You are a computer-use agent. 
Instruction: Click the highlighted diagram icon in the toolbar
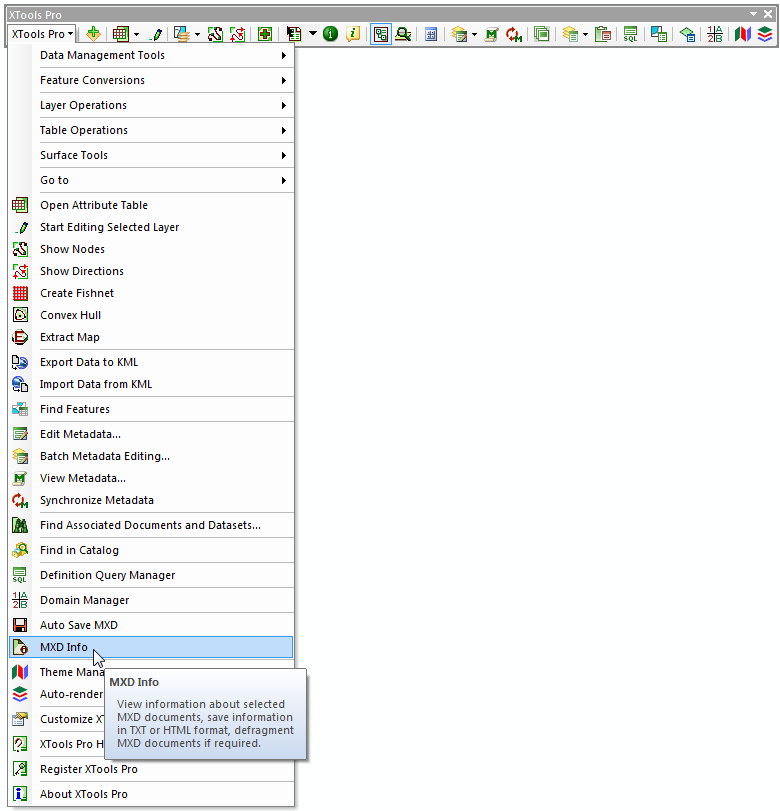pyautogui.click(x=381, y=34)
